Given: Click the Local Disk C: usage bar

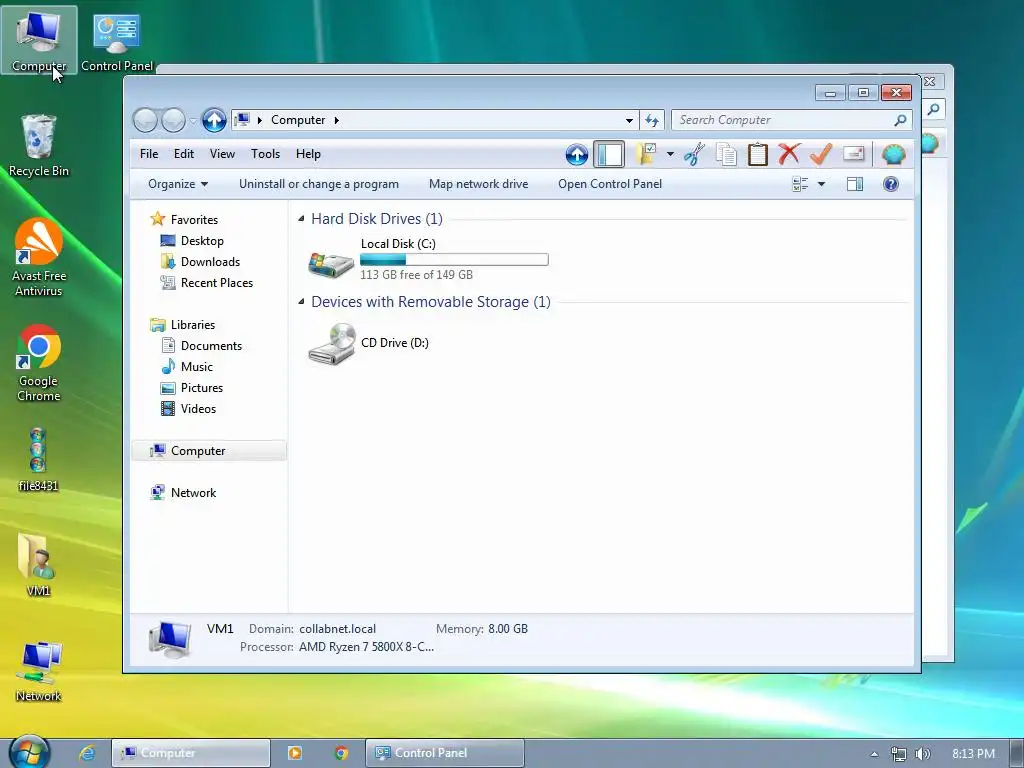Looking at the screenshot, I should click(x=454, y=260).
